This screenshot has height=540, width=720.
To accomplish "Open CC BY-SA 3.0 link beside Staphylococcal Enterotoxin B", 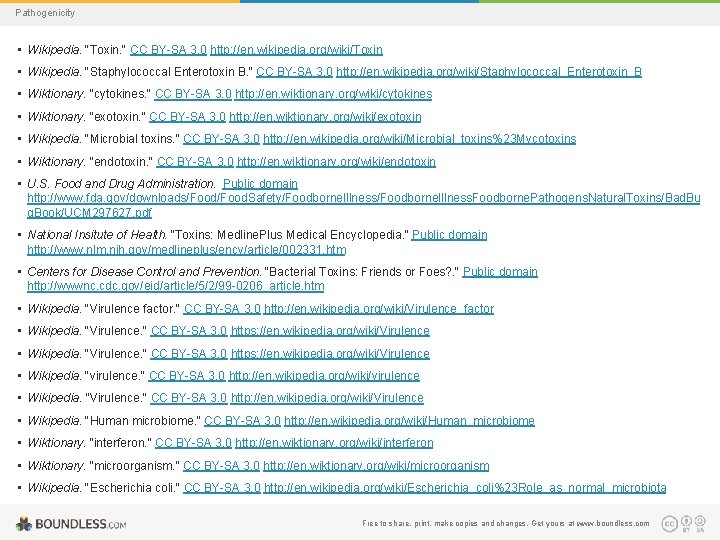I will click(294, 72).
